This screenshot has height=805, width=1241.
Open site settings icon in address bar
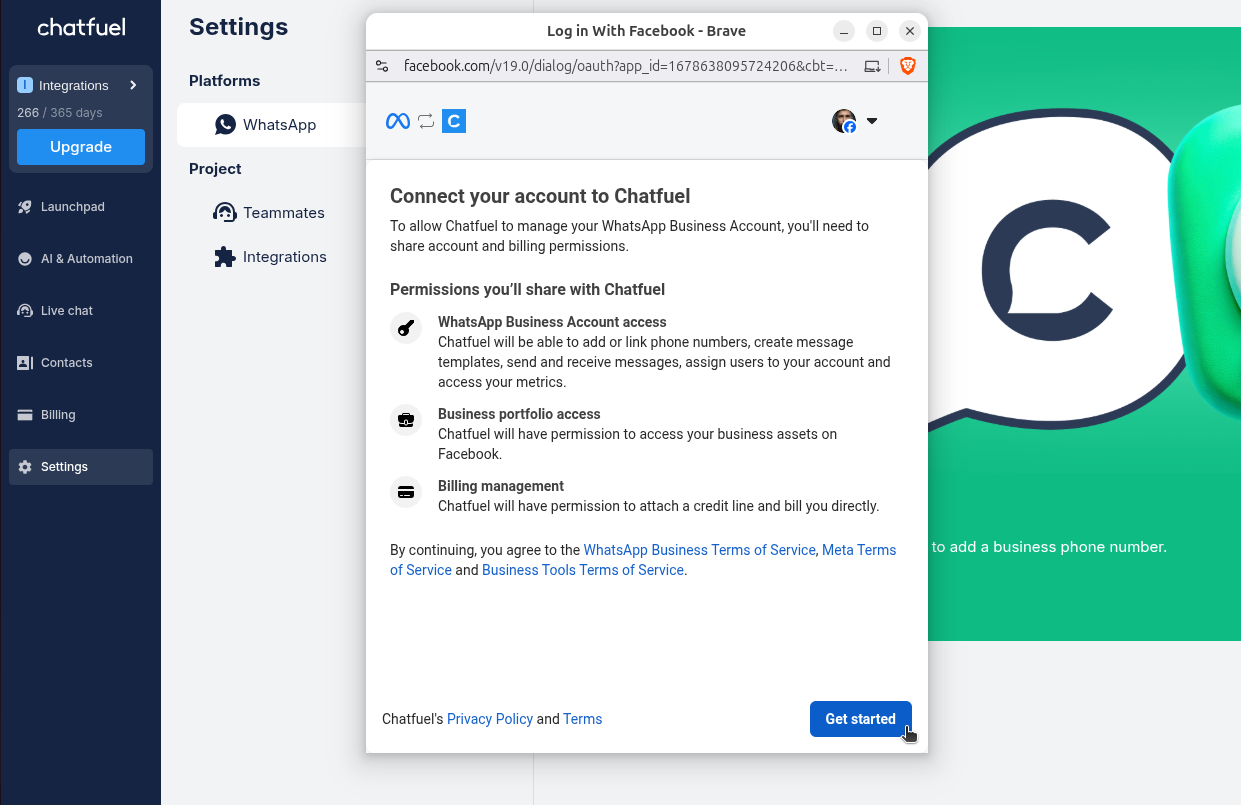click(382, 66)
